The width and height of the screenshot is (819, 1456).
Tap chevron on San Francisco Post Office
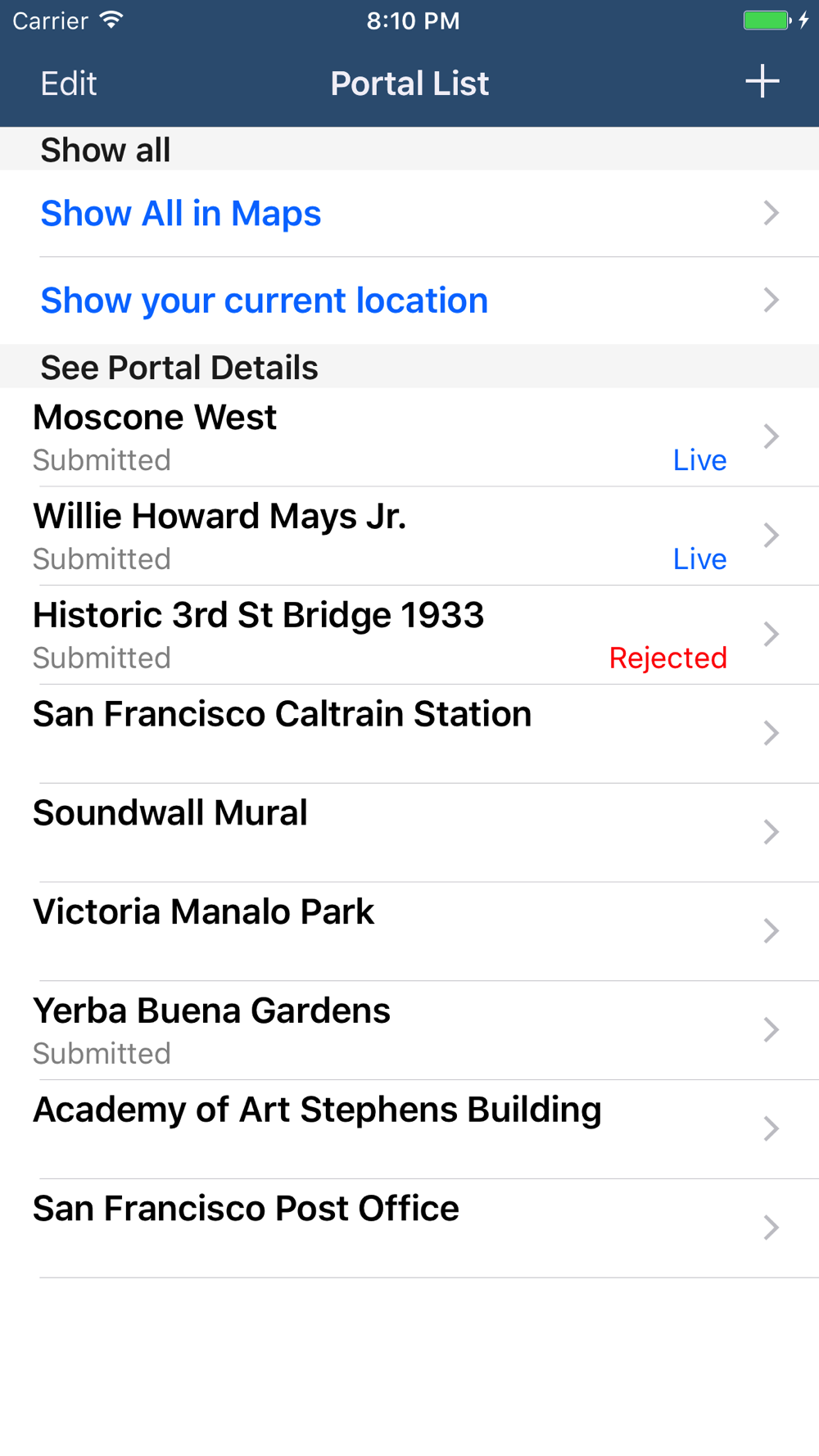click(x=771, y=1228)
